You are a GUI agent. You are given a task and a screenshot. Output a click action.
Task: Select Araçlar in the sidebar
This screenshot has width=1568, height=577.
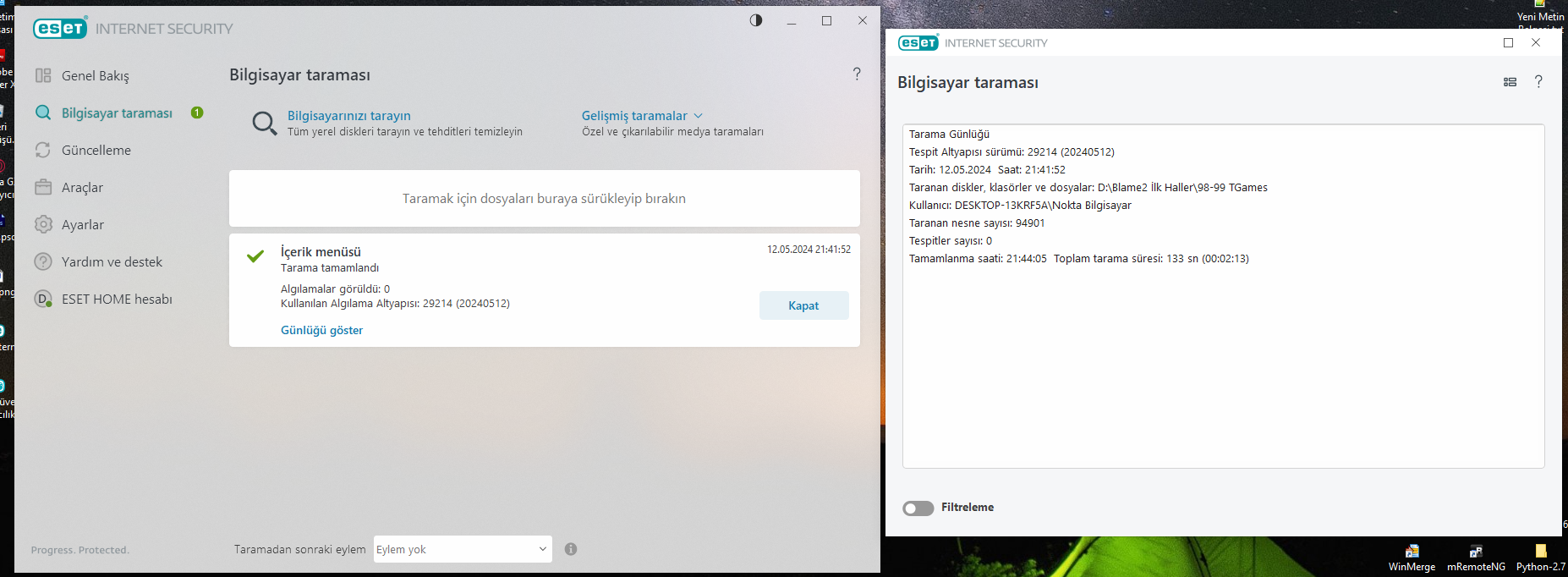point(82,188)
